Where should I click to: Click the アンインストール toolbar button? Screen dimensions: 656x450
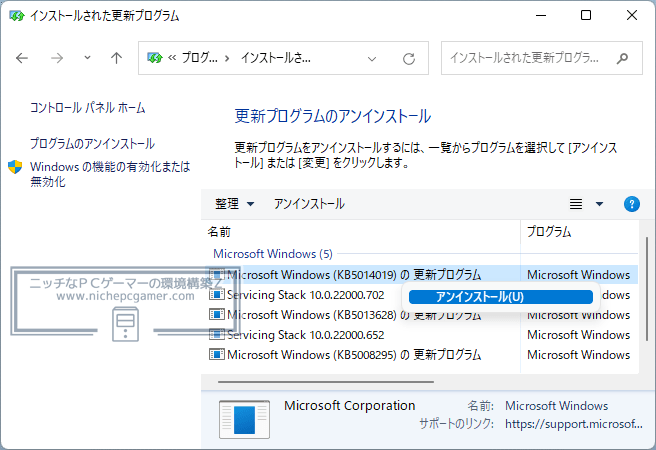(309, 204)
